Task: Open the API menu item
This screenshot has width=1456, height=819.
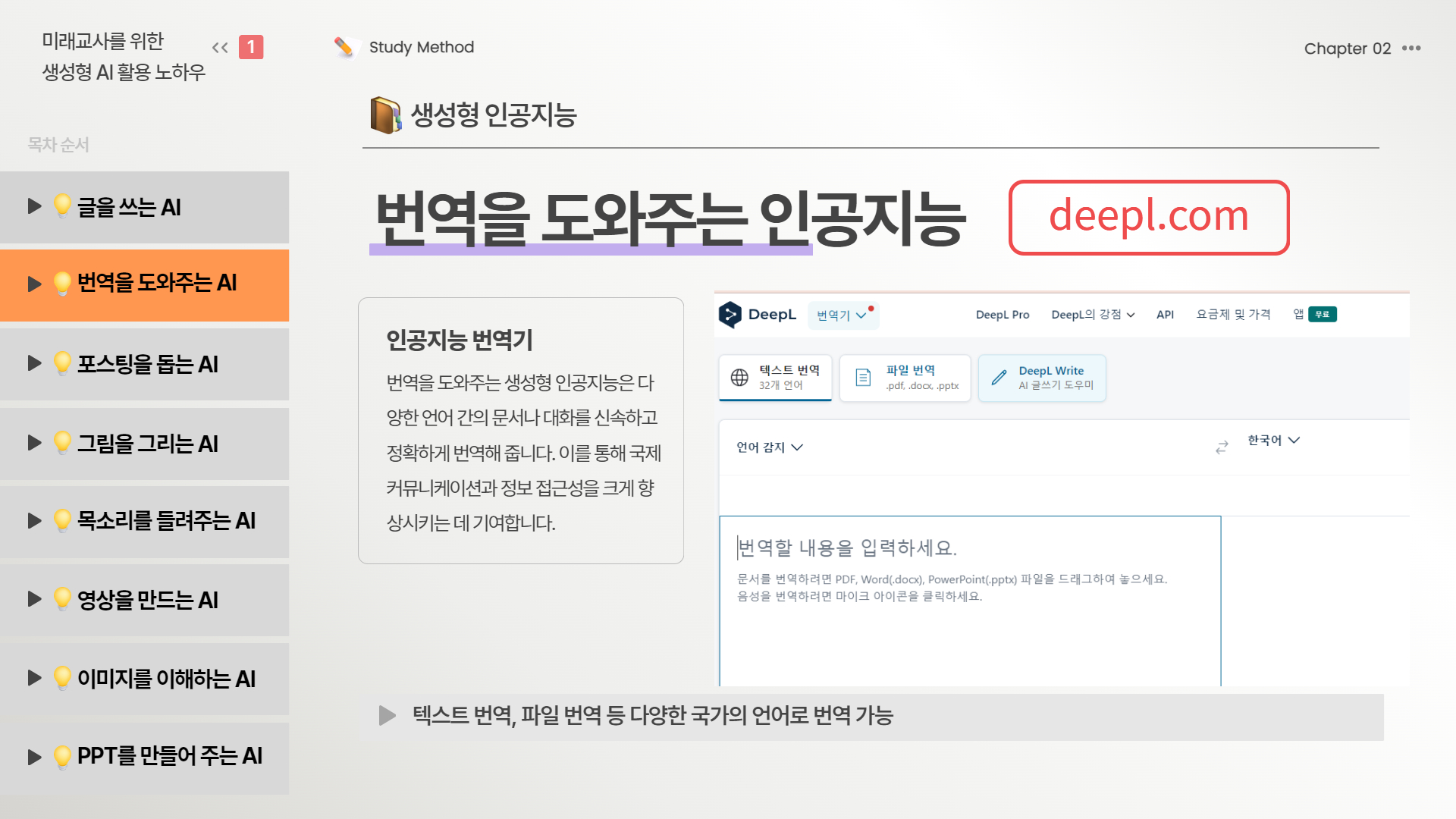Action: coord(1165,315)
